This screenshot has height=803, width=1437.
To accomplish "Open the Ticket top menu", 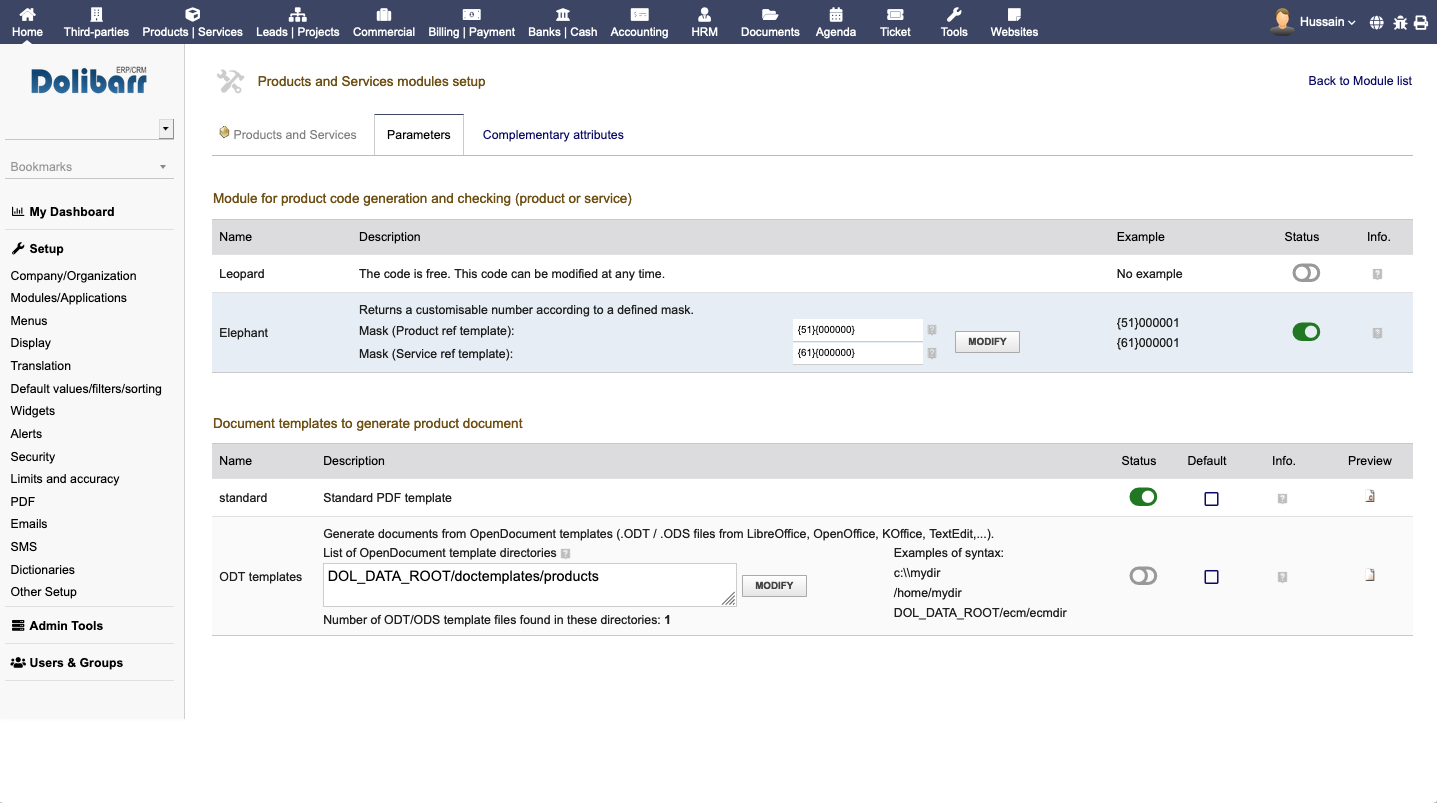I will pyautogui.click(x=895, y=22).
